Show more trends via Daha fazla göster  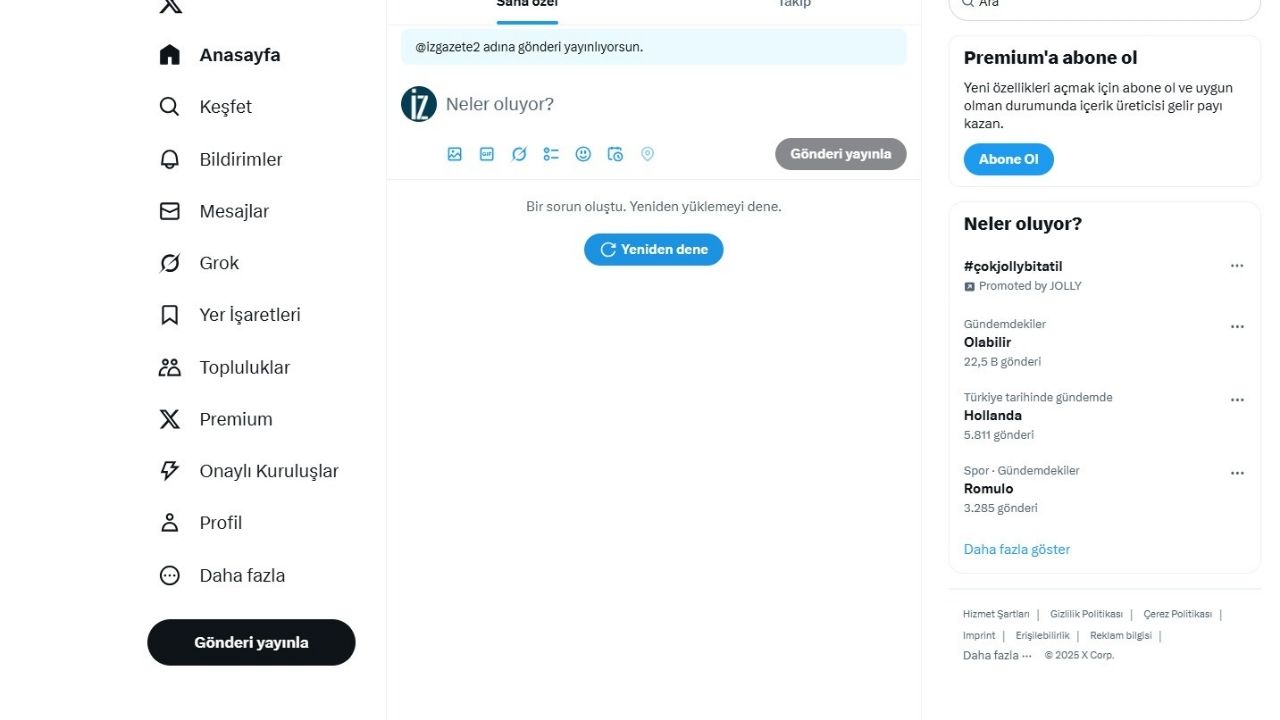point(1017,549)
